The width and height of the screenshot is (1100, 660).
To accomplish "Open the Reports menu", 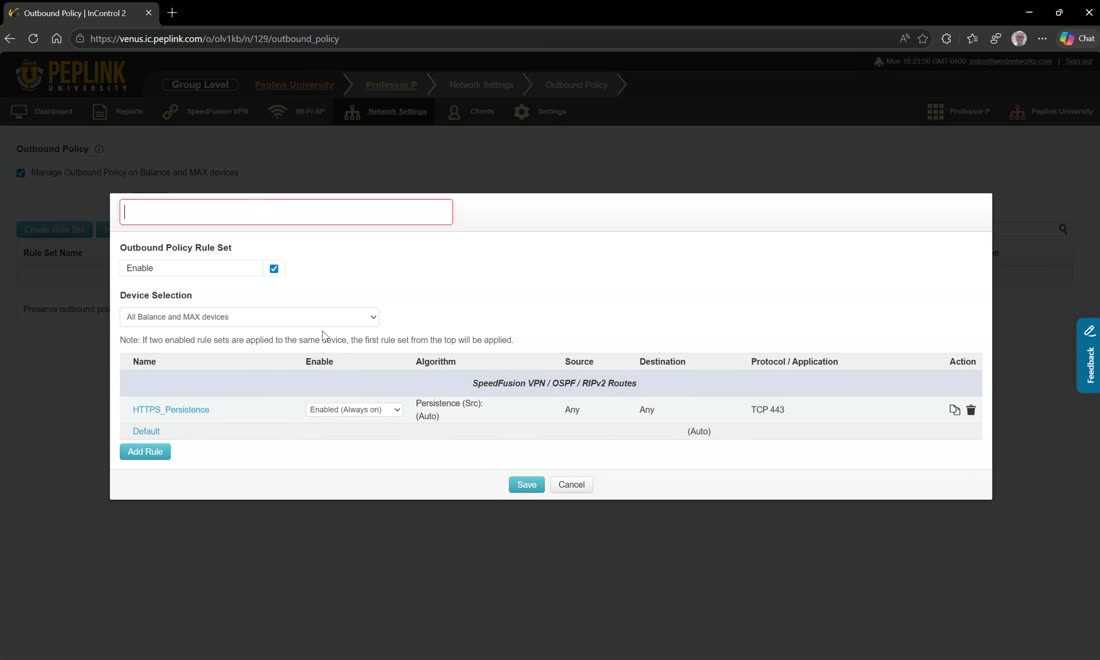I will pos(118,112).
